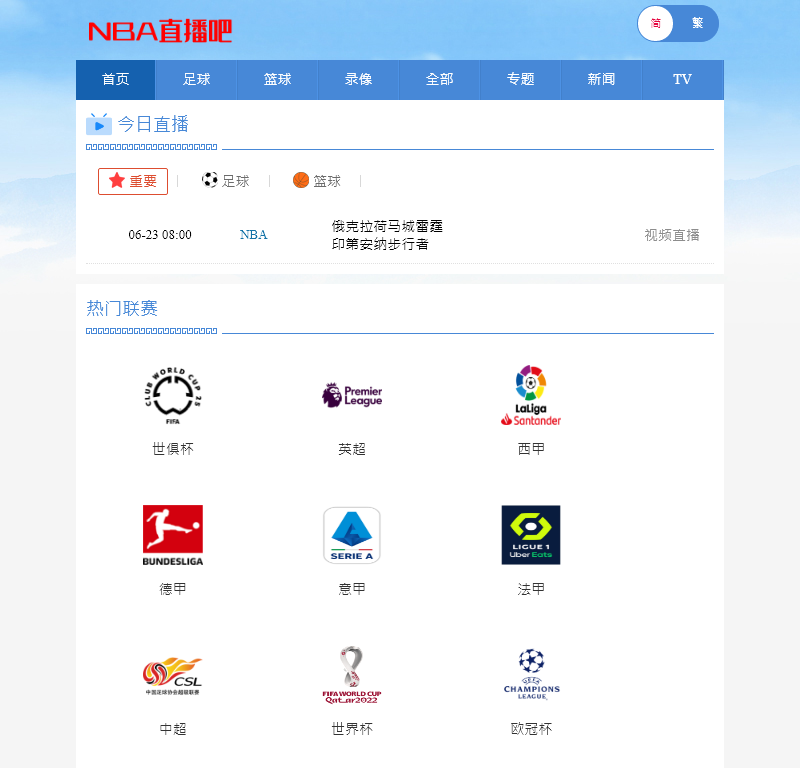
Task: Click the 欧冠杯 league label
Action: [531, 729]
